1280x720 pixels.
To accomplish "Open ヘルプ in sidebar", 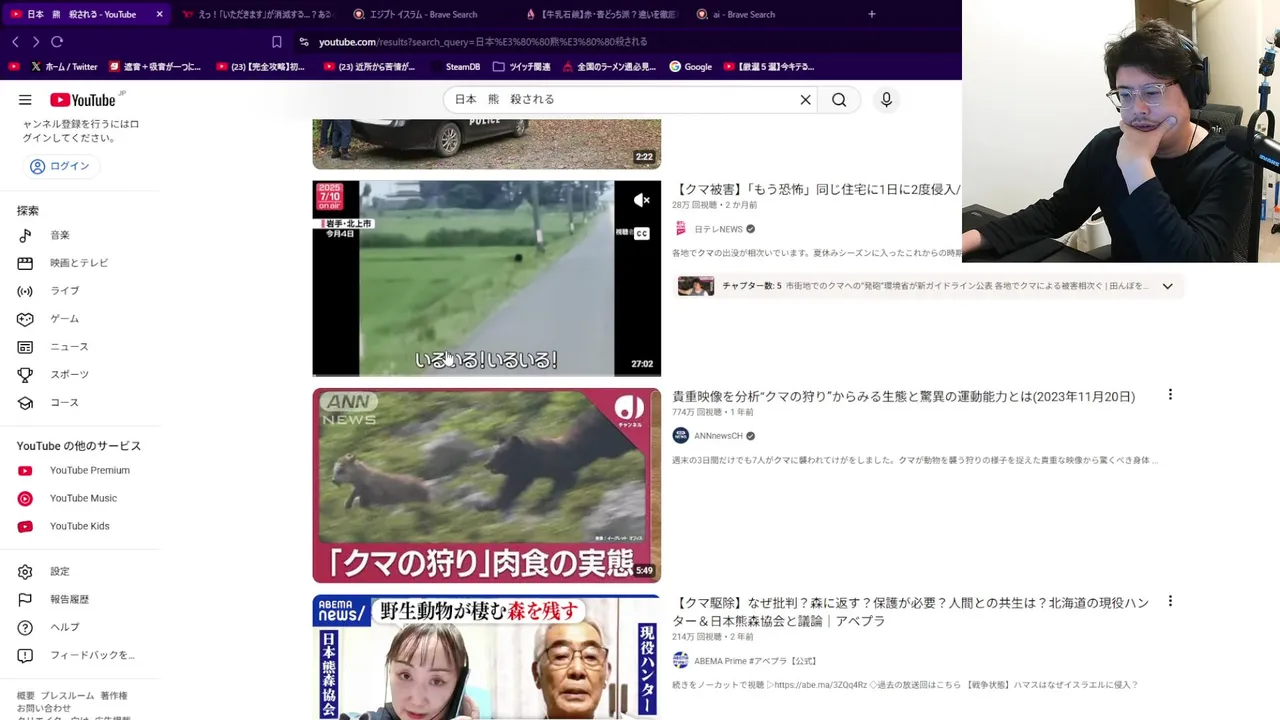I will coord(80,628).
